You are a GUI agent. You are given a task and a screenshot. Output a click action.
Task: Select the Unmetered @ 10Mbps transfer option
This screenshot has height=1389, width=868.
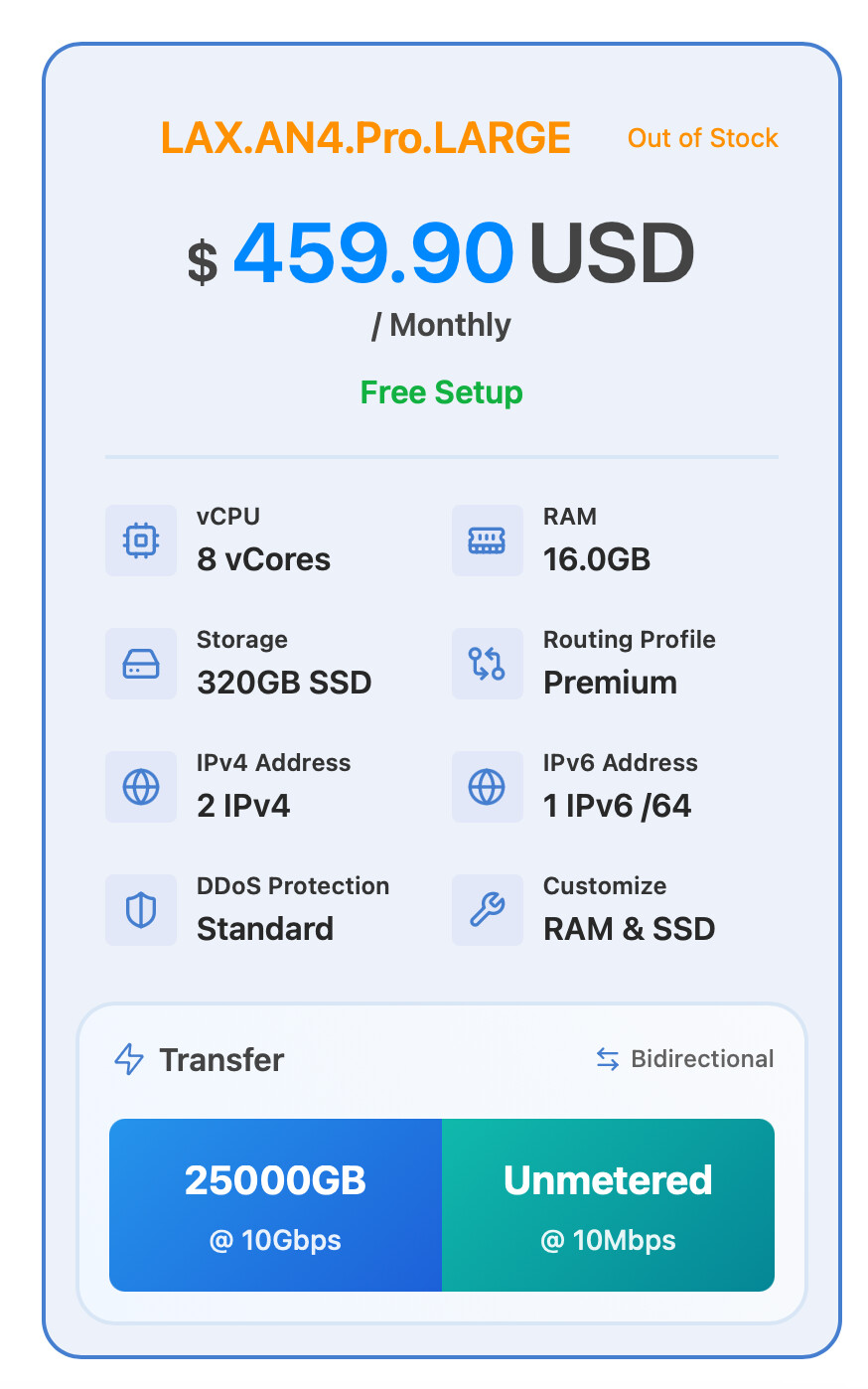pyautogui.click(x=608, y=1205)
